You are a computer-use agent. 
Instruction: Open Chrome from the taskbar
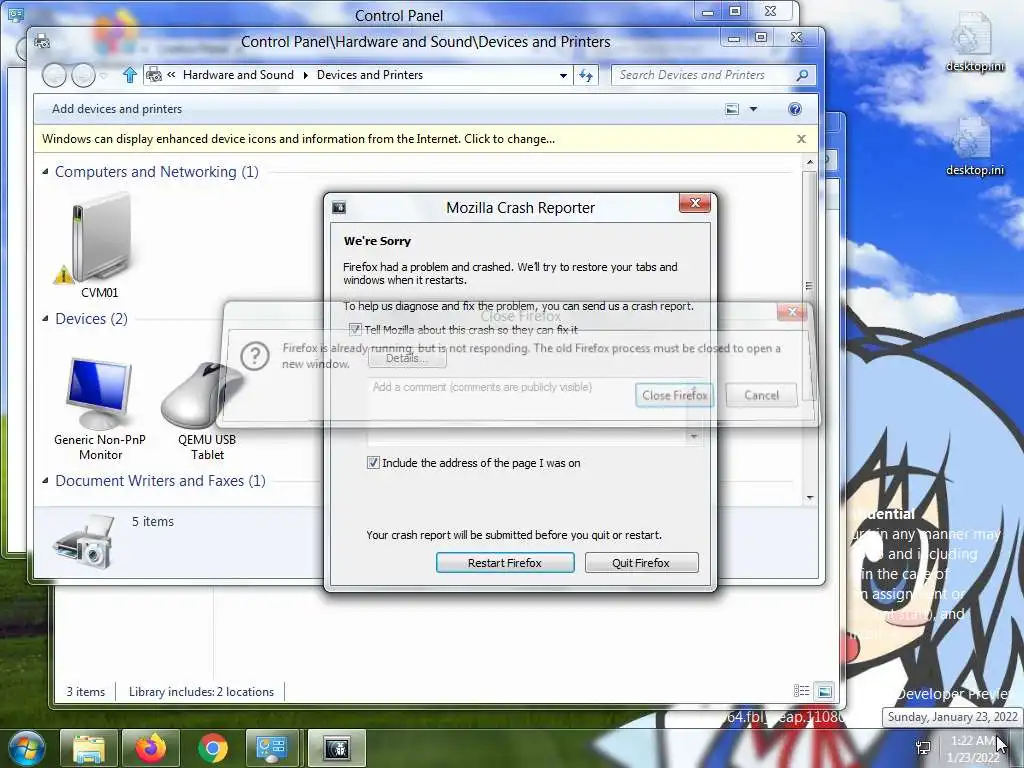coord(213,748)
